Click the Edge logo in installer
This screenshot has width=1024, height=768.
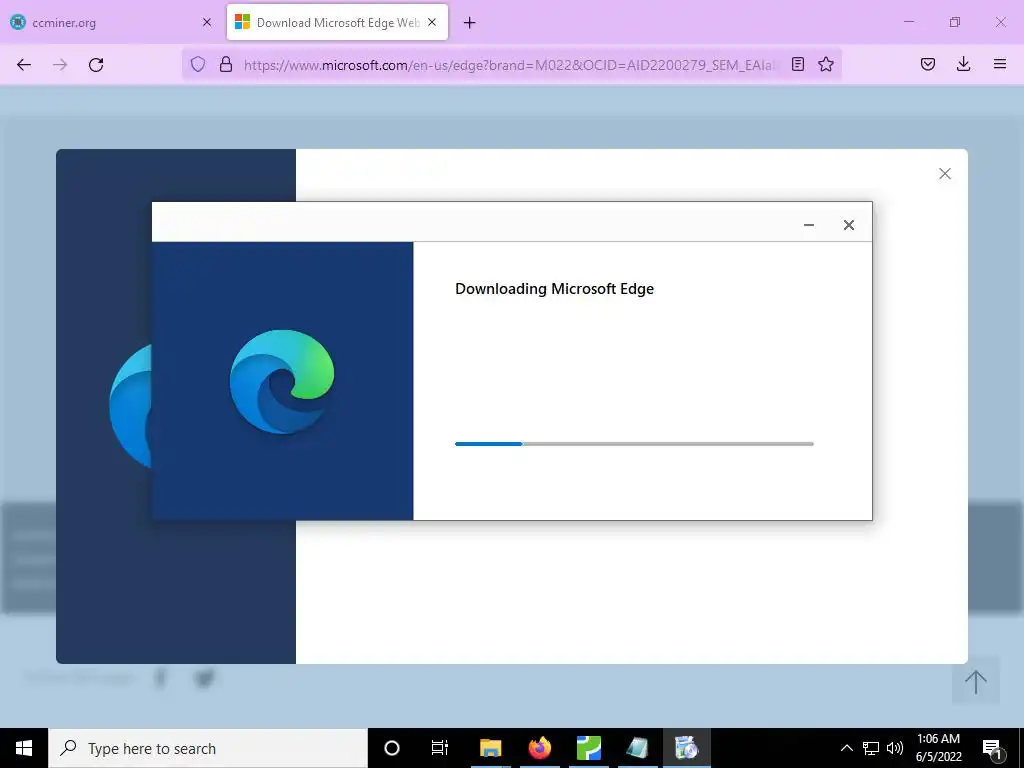pyautogui.click(x=282, y=381)
